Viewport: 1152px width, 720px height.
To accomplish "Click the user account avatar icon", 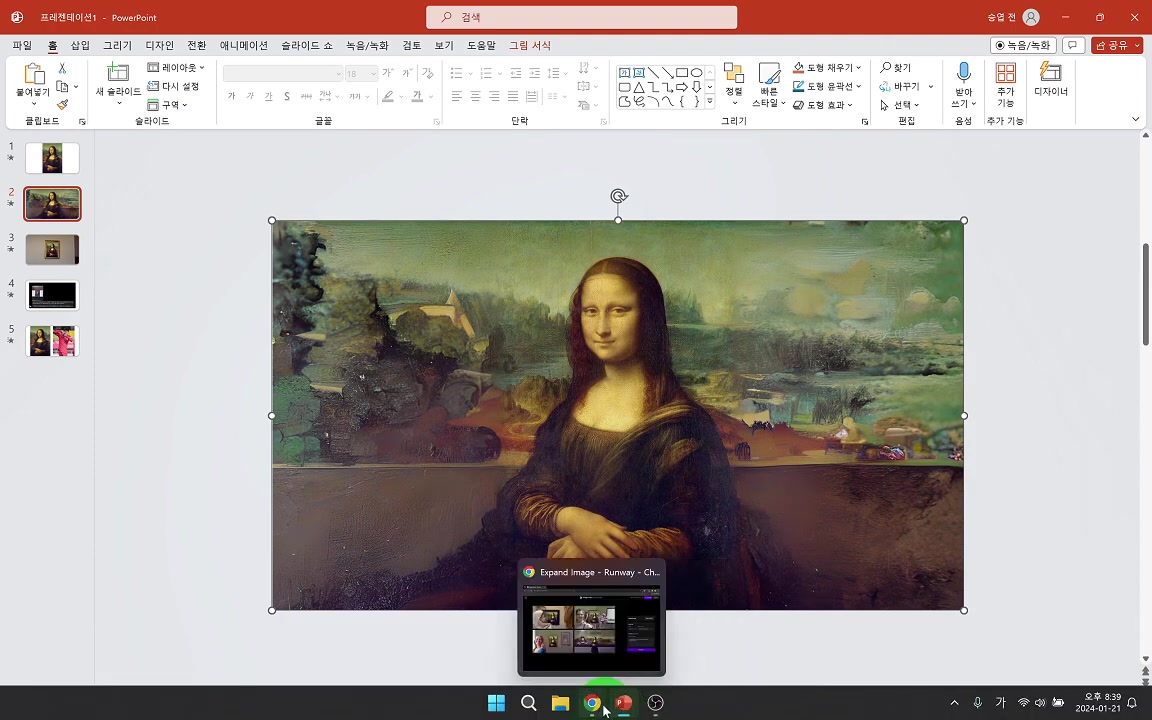I will [x=1031, y=17].
